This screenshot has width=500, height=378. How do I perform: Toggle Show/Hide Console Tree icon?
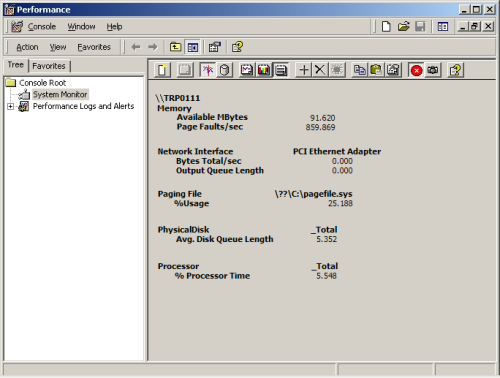(x=193, y=47)
